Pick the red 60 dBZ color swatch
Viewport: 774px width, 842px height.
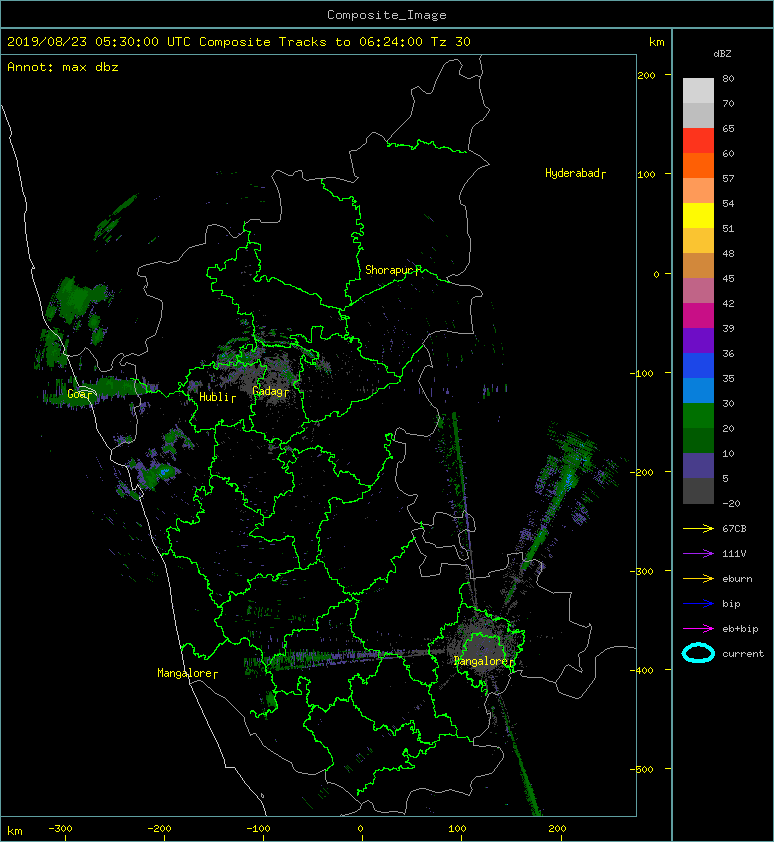pyautogui.click(x=698, y=141)
